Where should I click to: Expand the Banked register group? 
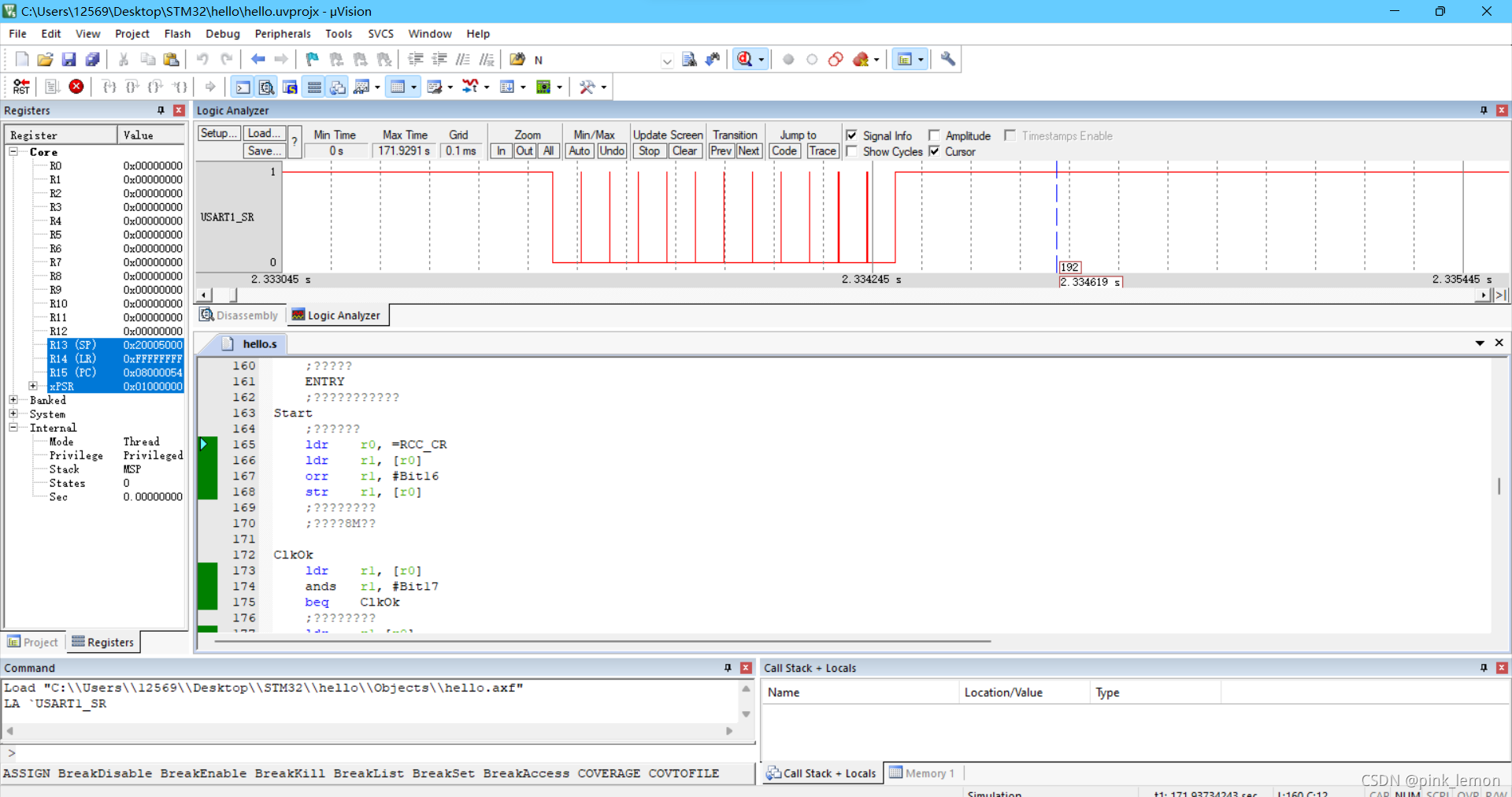tap(13, 400)
